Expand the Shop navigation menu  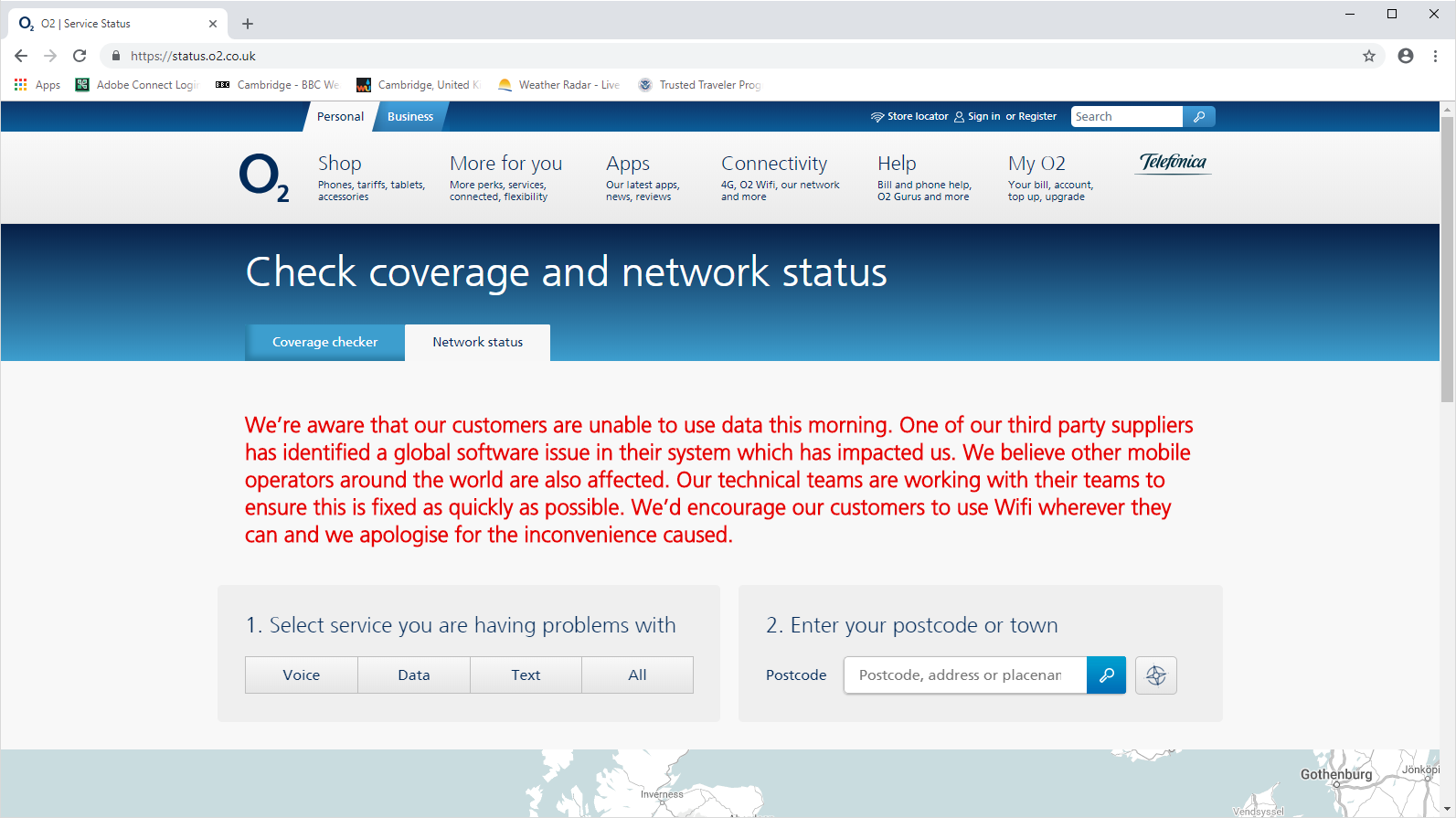(340, 164)
